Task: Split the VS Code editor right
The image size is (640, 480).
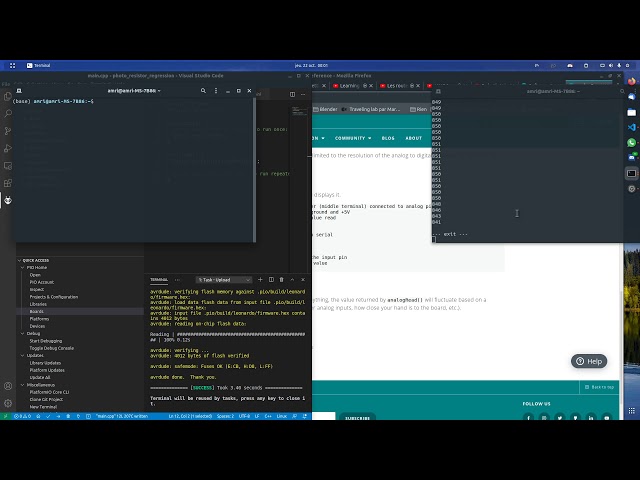Action: (x=292, y=94)
